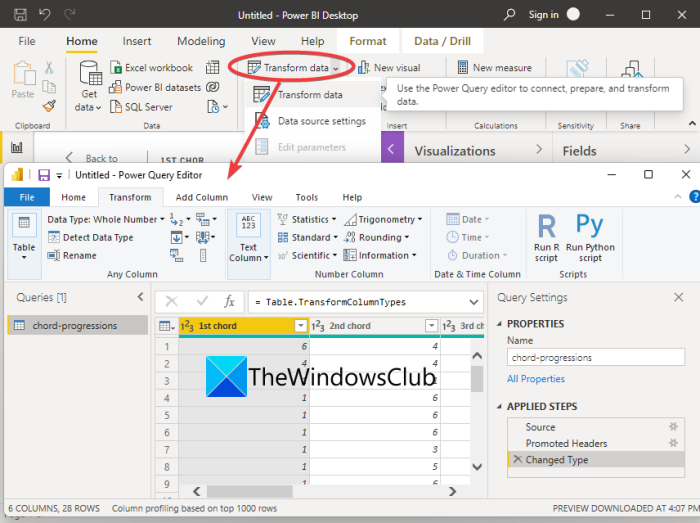Click the vertical scrollbar thumb in preview
Screen dimensions: 700x523
pyautogui.click(x=477, y=378)
